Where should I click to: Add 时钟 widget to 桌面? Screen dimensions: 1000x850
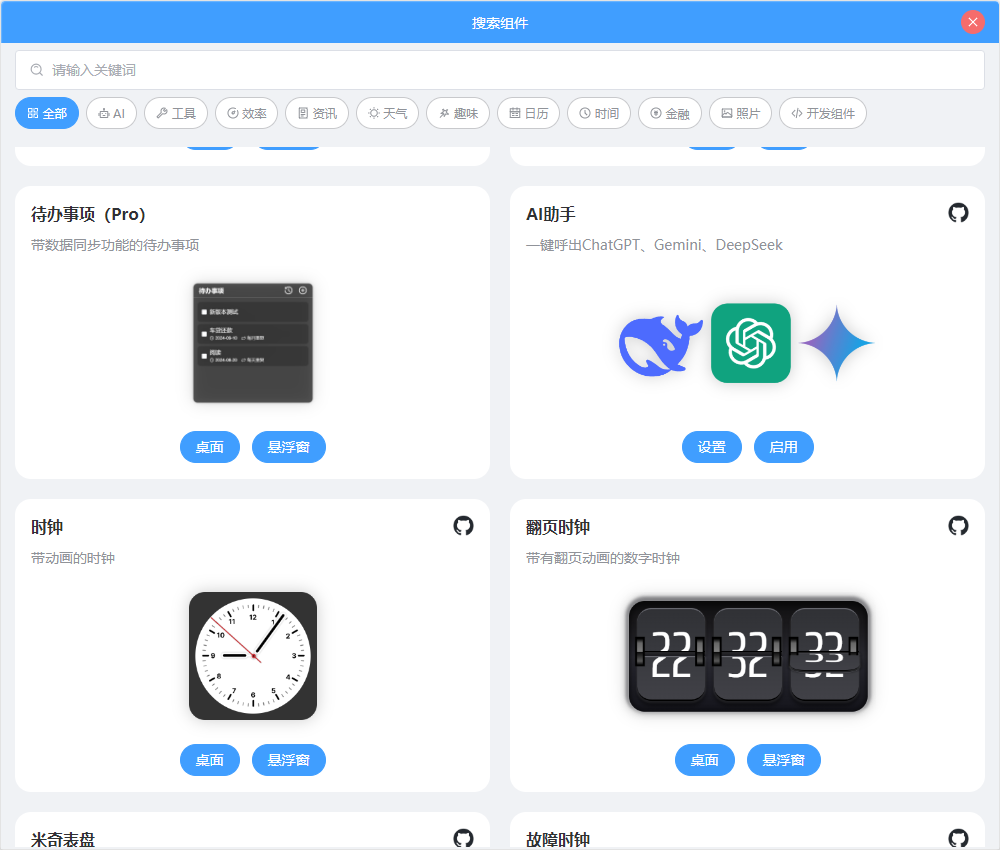[x=210, y=760]
